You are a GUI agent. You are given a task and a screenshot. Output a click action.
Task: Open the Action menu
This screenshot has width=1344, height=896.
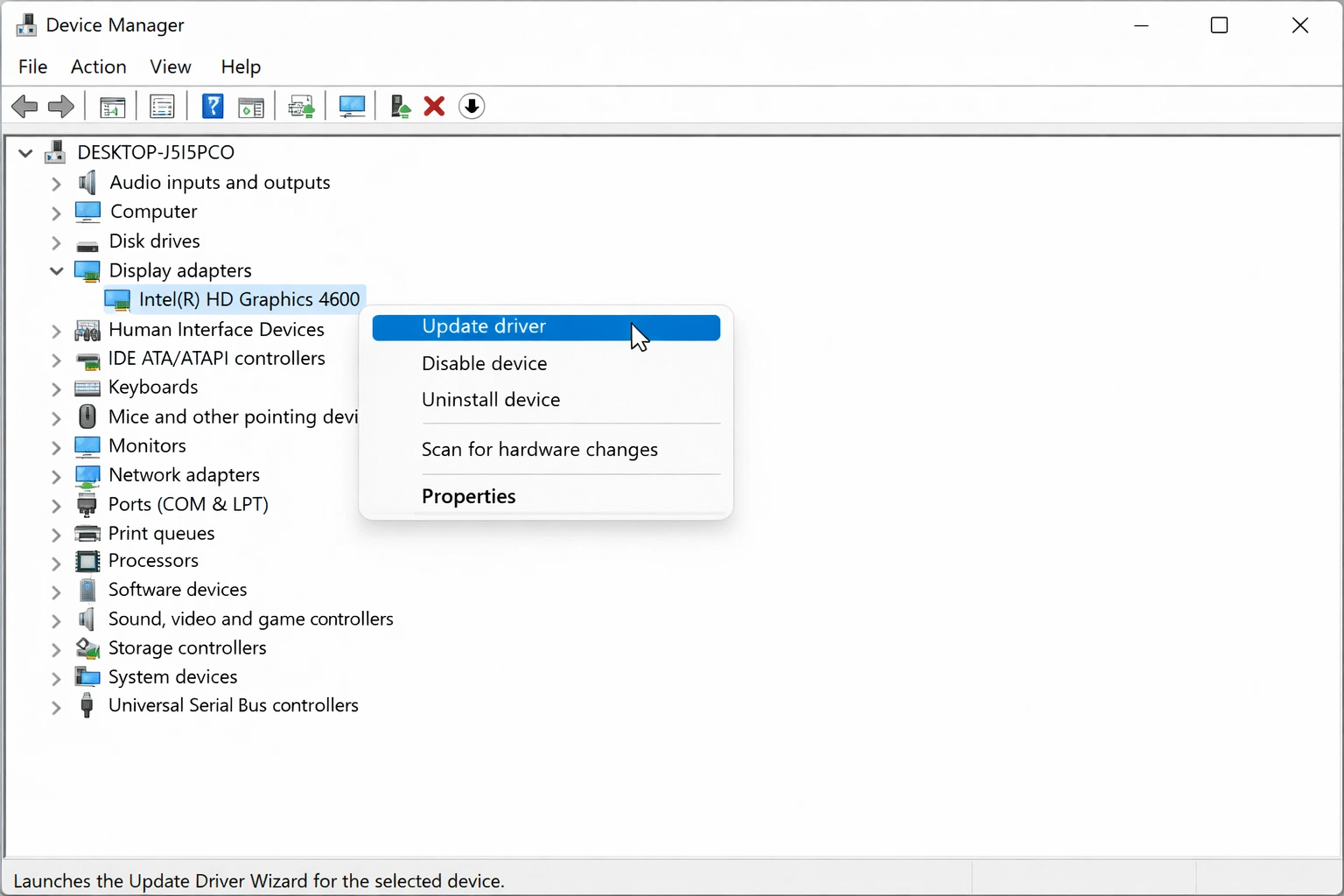point(98,66)
